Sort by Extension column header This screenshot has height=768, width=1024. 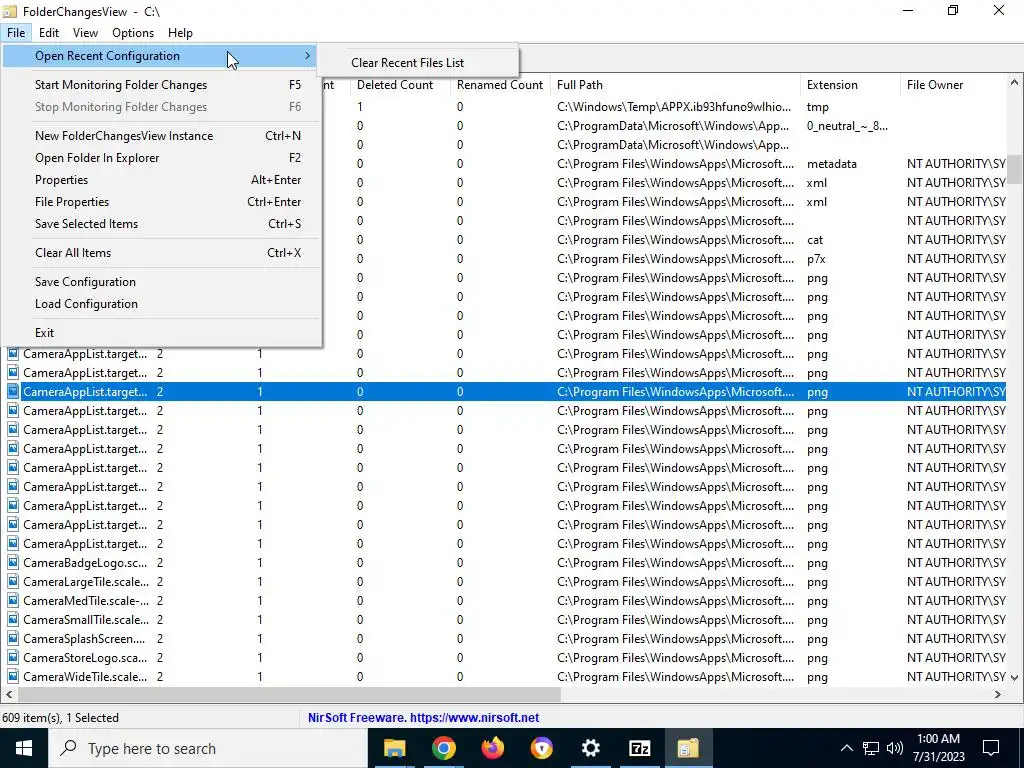(850, 85)
